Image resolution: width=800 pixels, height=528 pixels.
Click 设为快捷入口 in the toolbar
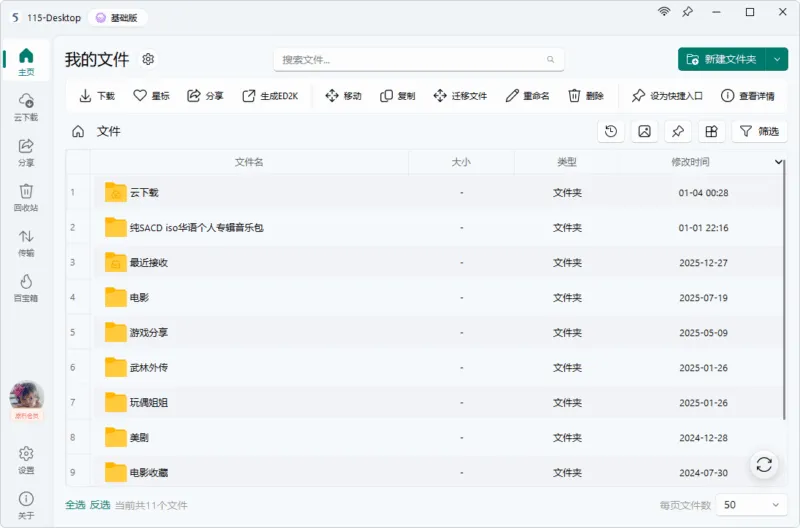coord(667,95)
